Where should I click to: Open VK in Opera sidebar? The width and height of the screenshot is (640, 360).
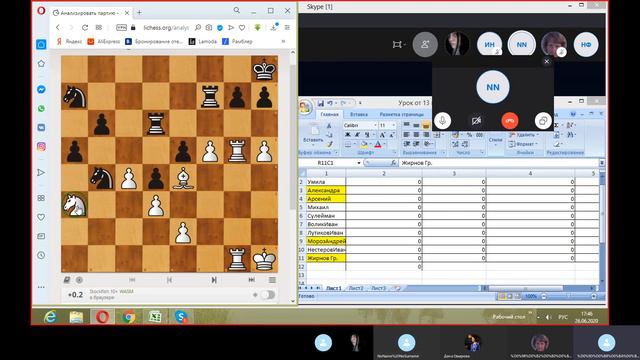pos(41,127)
